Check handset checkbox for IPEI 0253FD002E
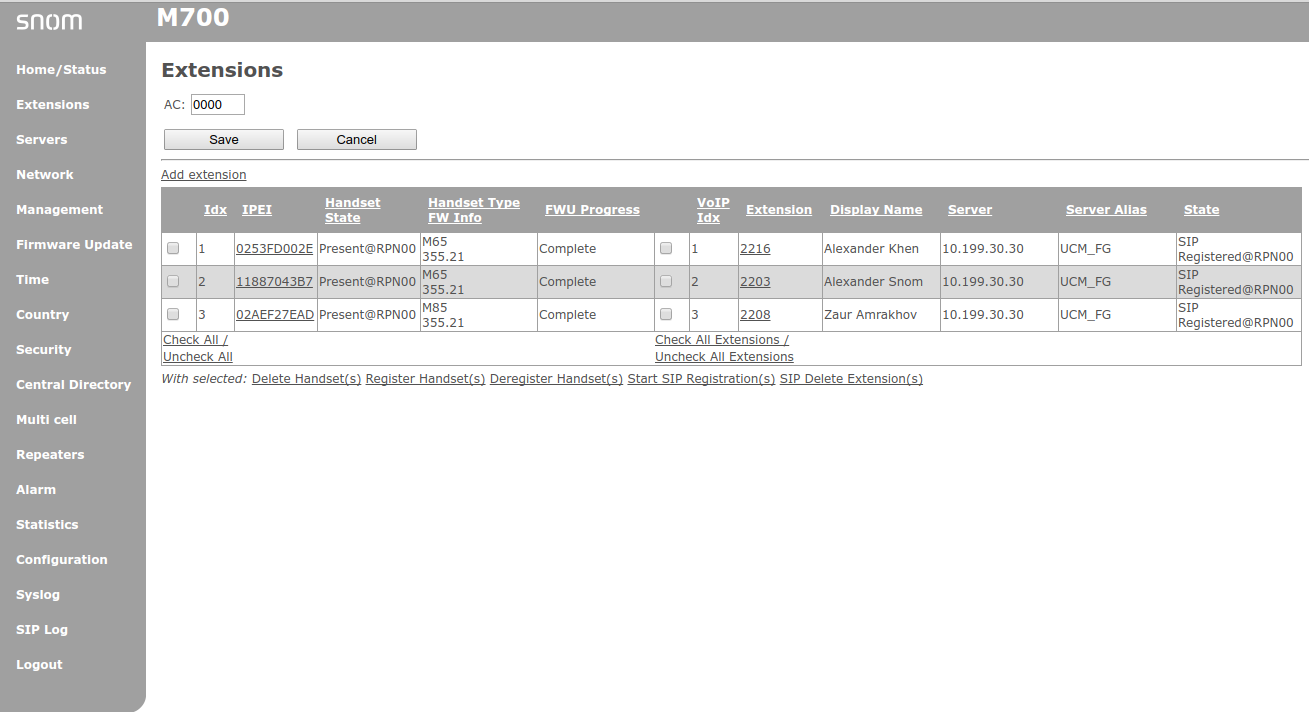This screenshot has height=718, width=1309. click(173, 248)
